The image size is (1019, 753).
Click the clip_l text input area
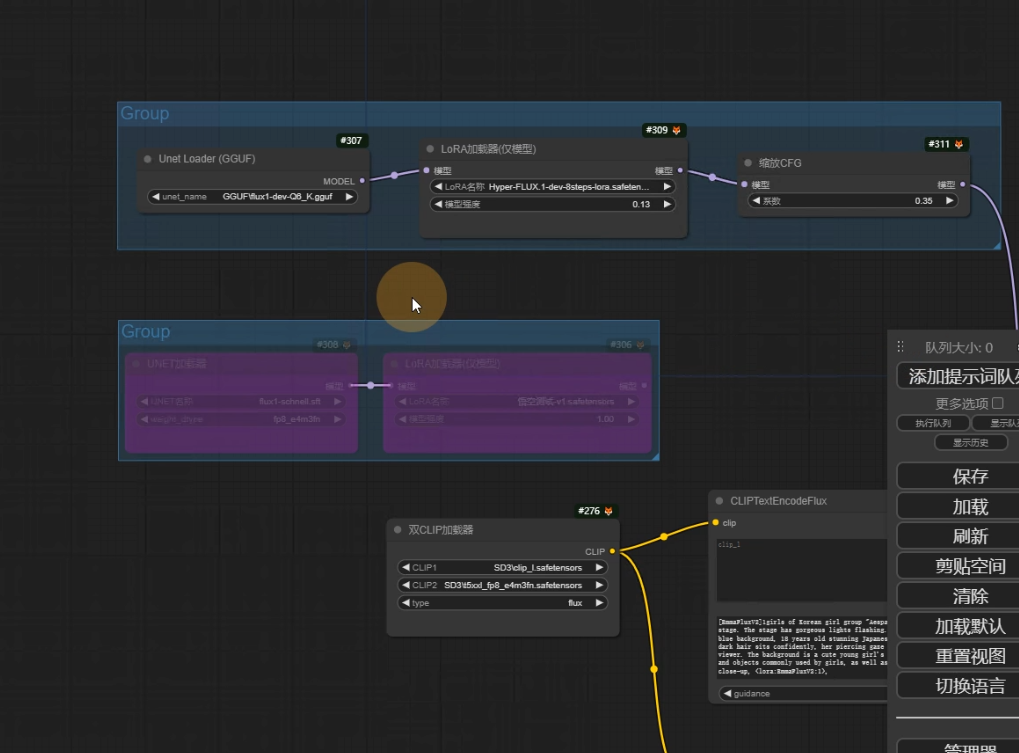(801, 570)
